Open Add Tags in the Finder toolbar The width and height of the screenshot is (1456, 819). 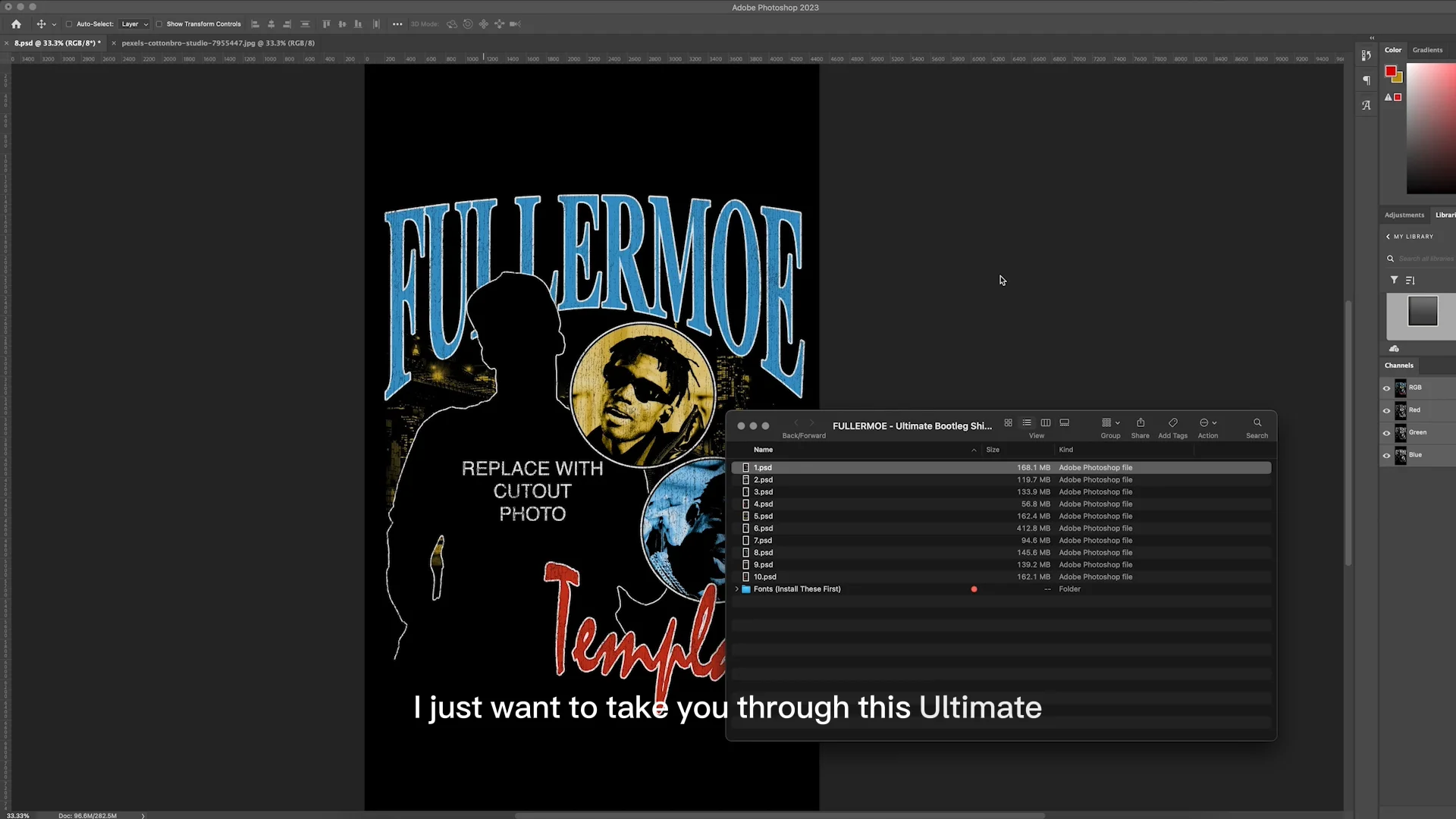click(x=1172, y=422)
